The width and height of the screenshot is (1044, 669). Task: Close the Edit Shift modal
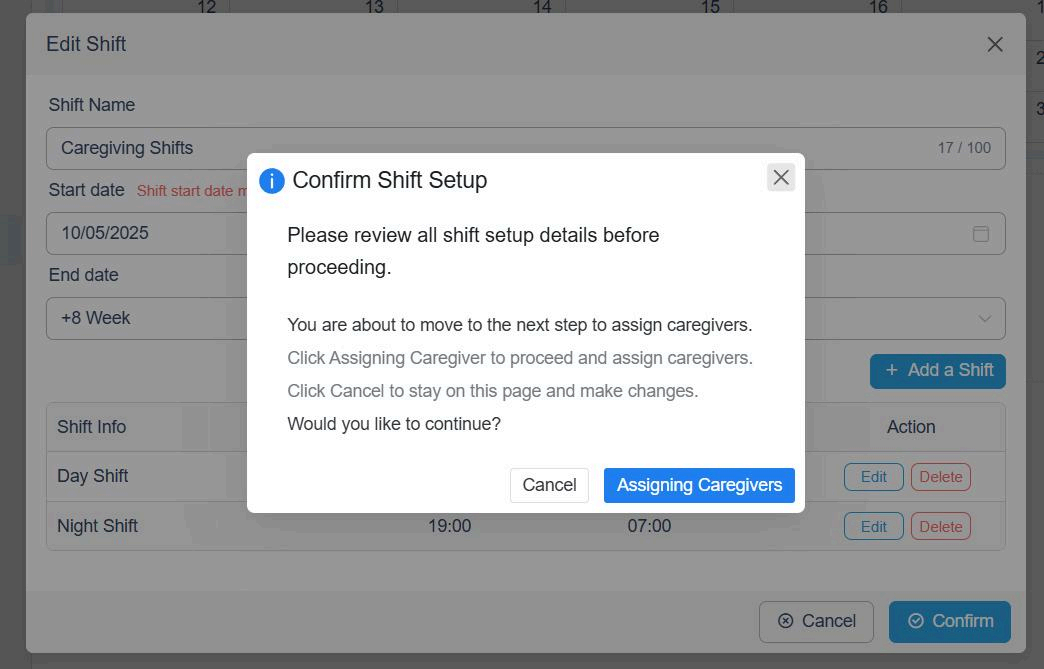[x=994, y=44]
